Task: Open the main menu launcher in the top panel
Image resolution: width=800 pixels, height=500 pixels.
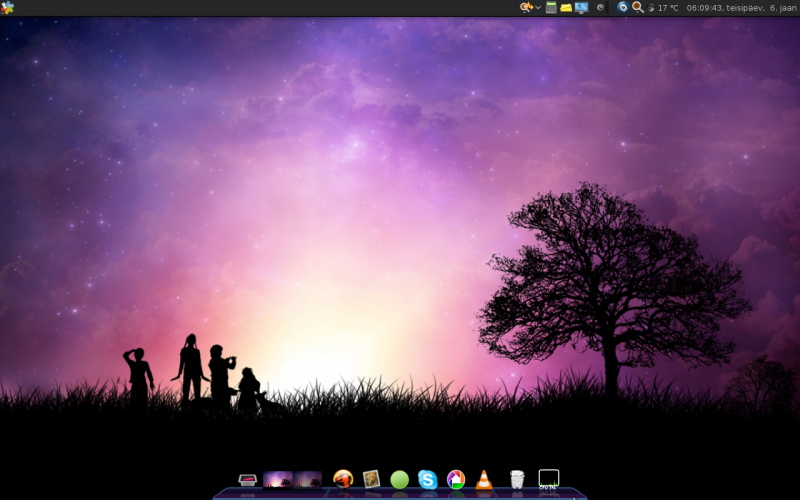Action: (7, 7)
